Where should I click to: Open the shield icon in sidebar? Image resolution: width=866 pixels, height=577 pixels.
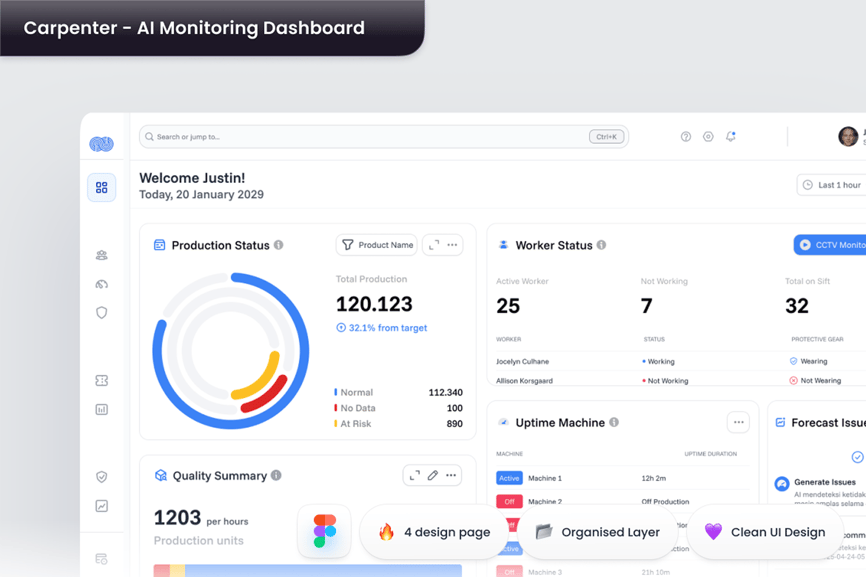click(101, 313)
